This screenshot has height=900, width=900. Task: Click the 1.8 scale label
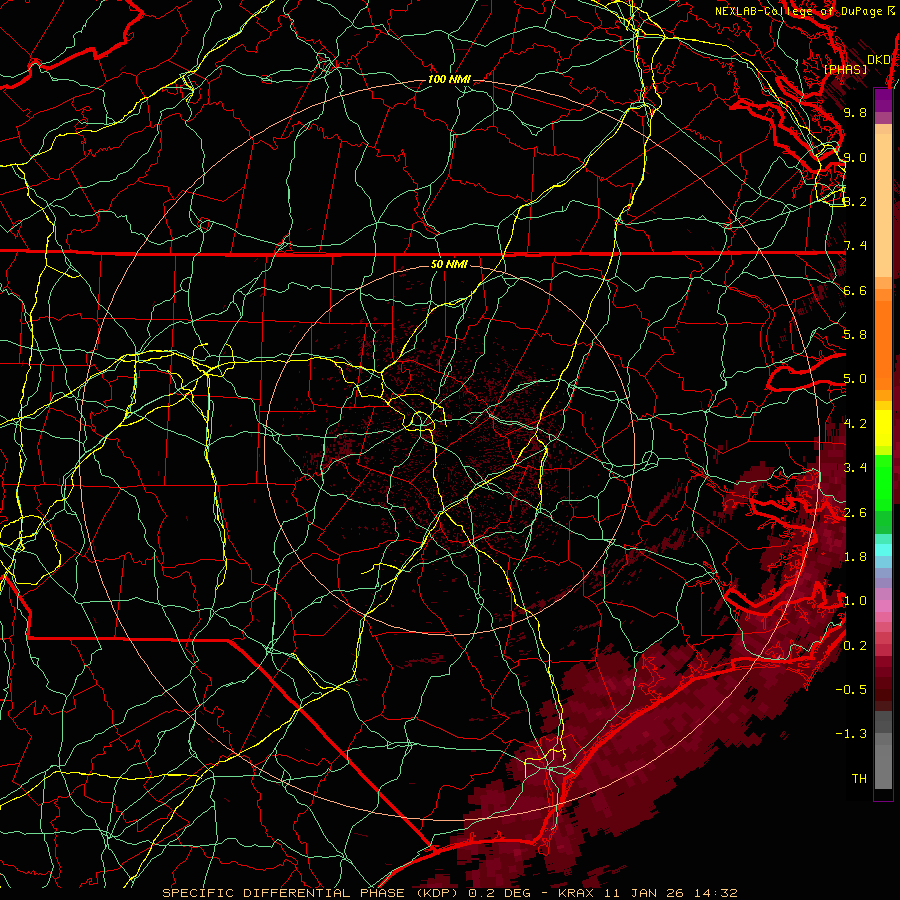point(855,557)
